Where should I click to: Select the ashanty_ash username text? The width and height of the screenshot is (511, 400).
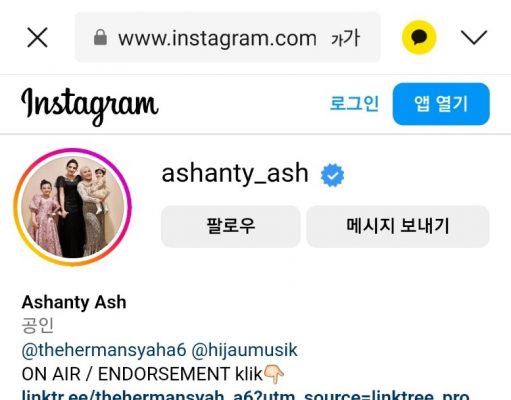235,174
